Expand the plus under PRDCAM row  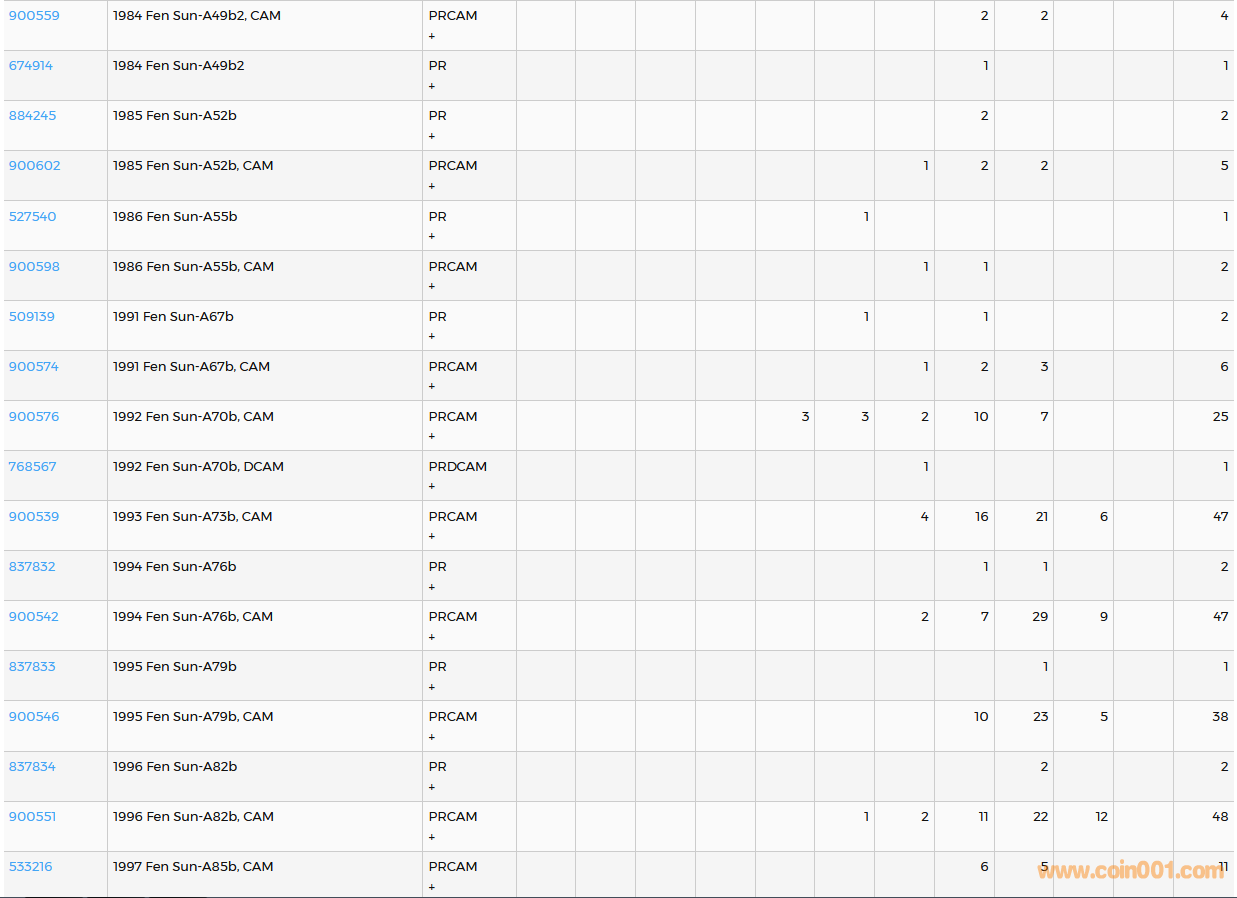click(432, 487)
